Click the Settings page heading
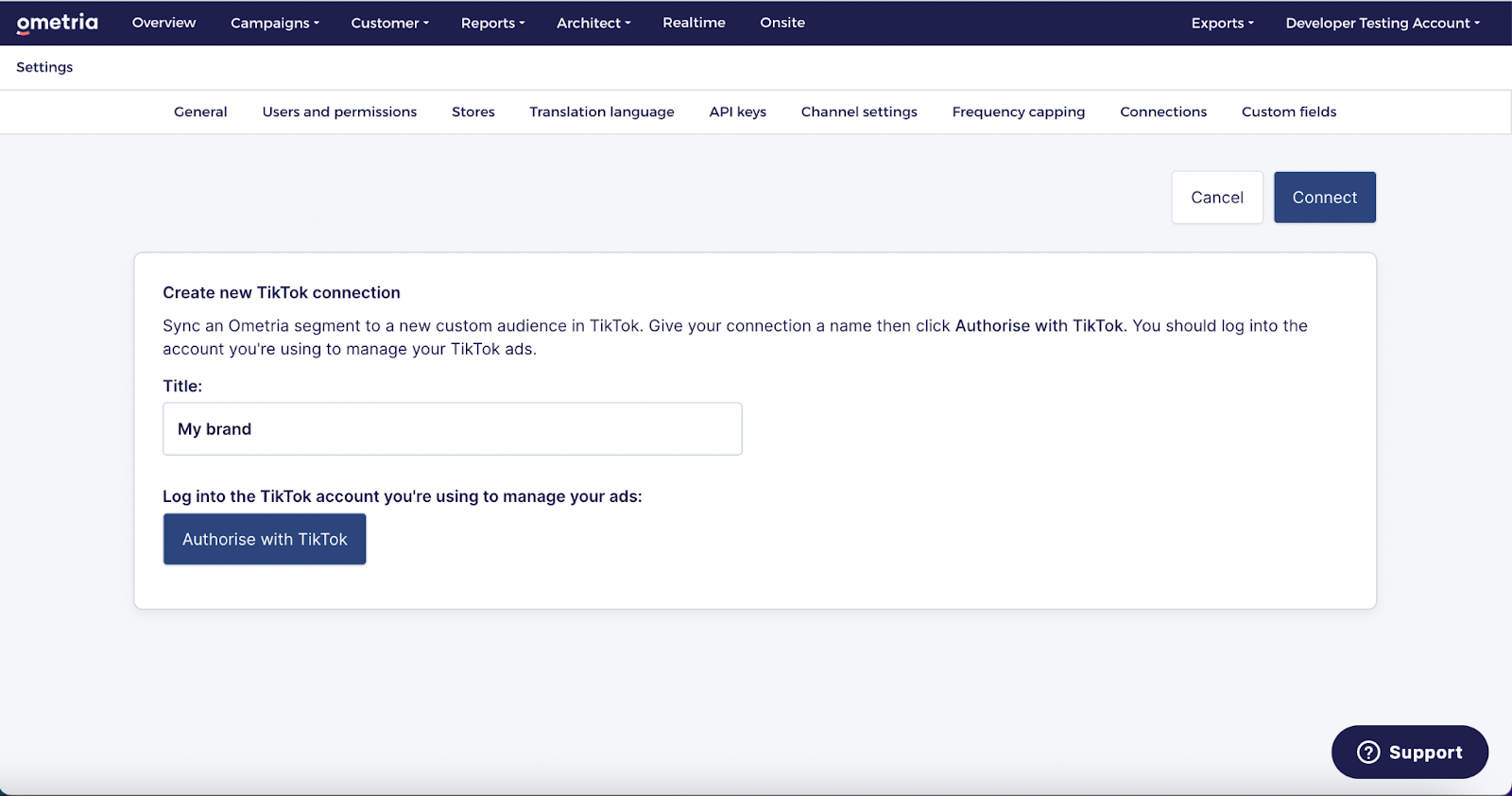1512x796 pixels. (x=44, y=67)
